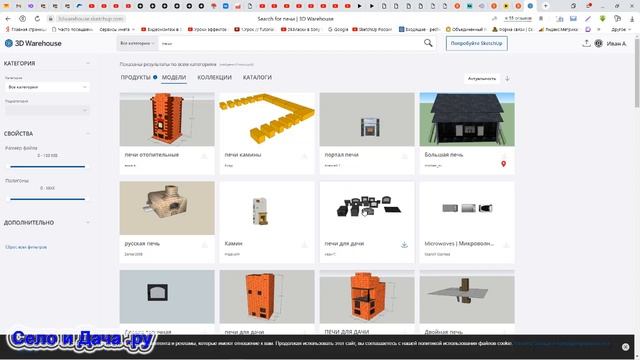Open the Главная страница bookmark
Screen dimensions: 640x360
click(25, 29)
